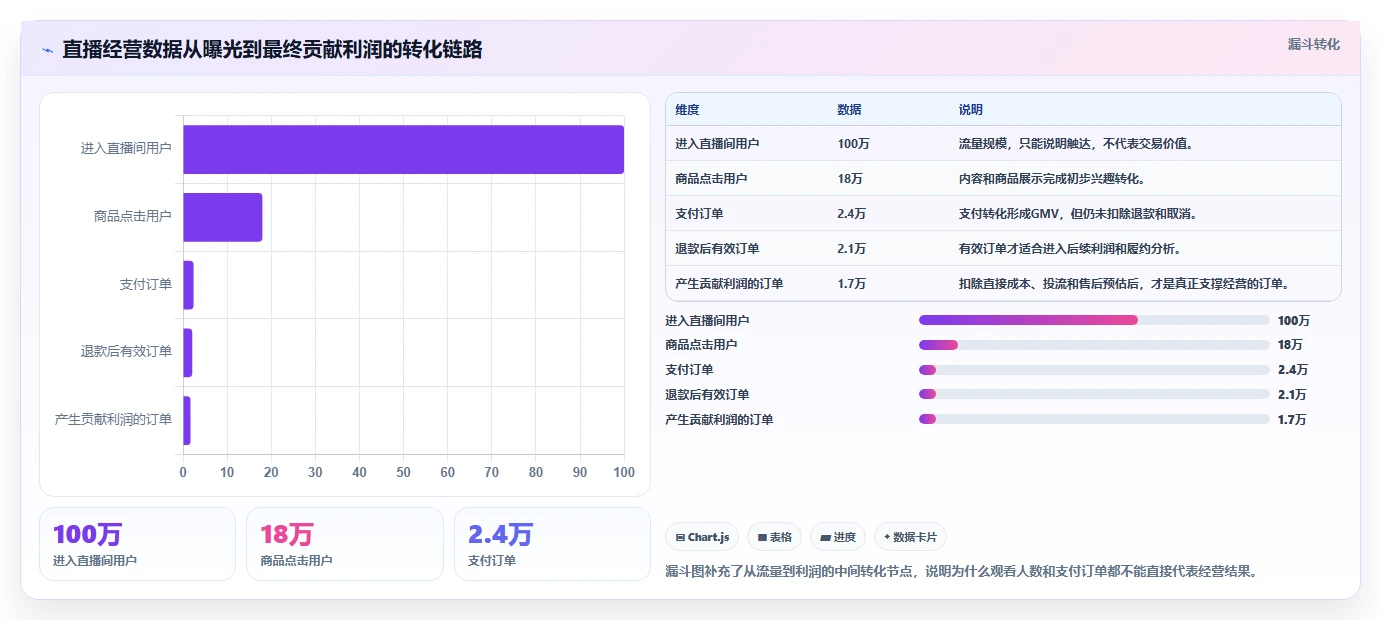1381x620 pixels.
Task: Click the chart y-axis label 商品点击用户
Action: coord(133,216)
